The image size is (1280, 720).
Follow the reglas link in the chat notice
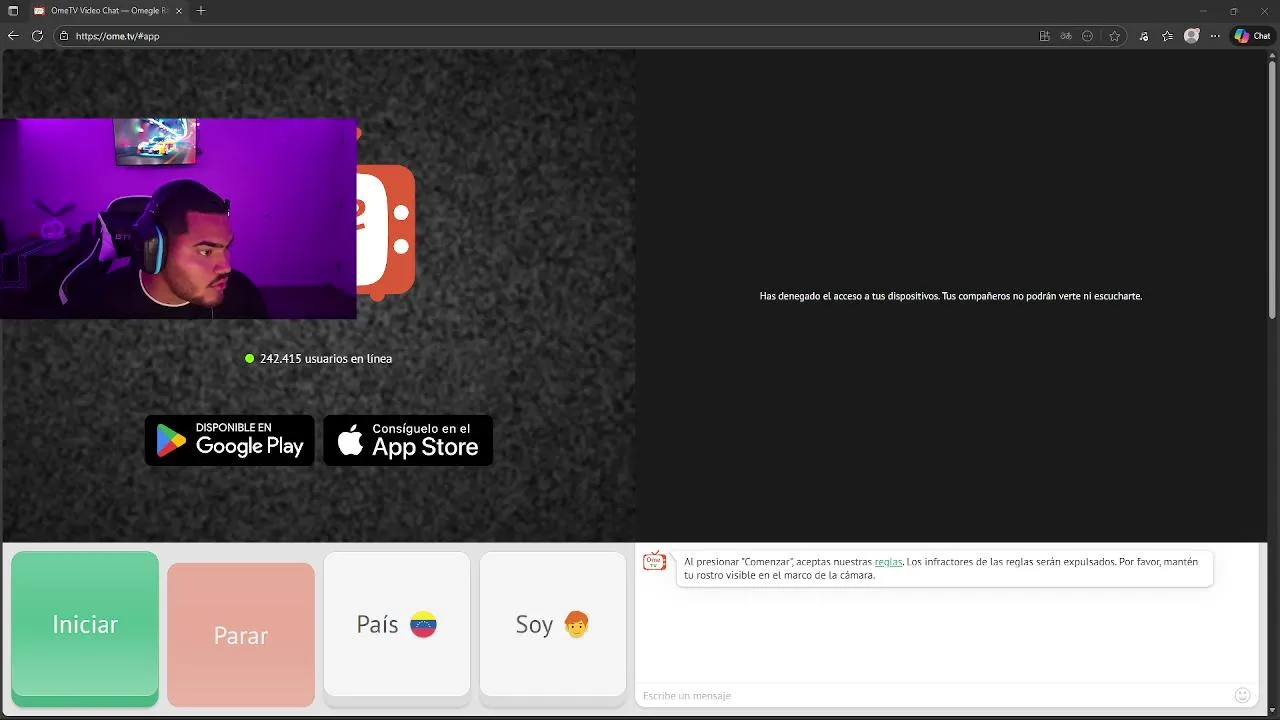[888, 562]
